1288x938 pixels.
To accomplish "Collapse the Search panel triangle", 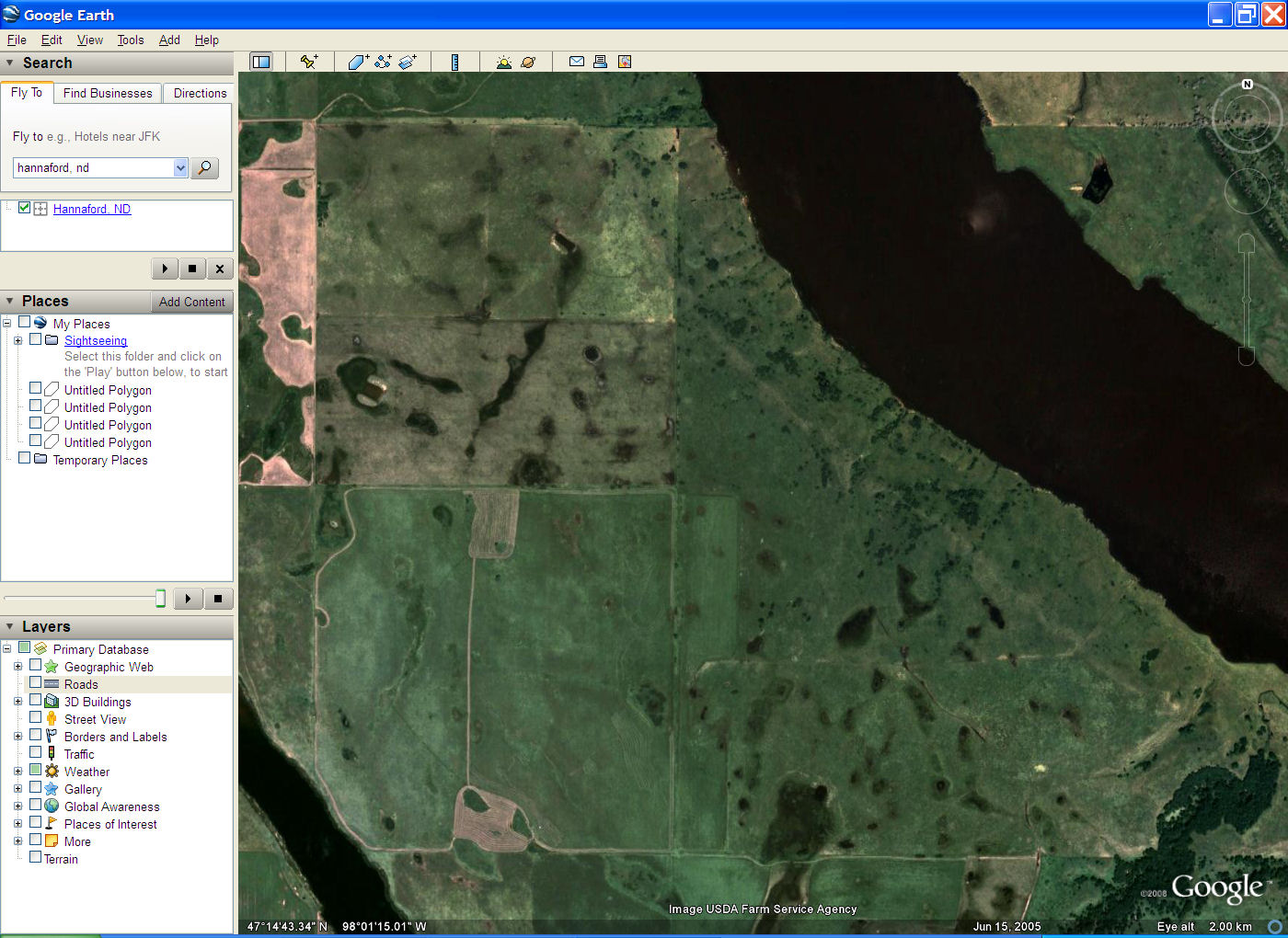I will click(10, 63).
